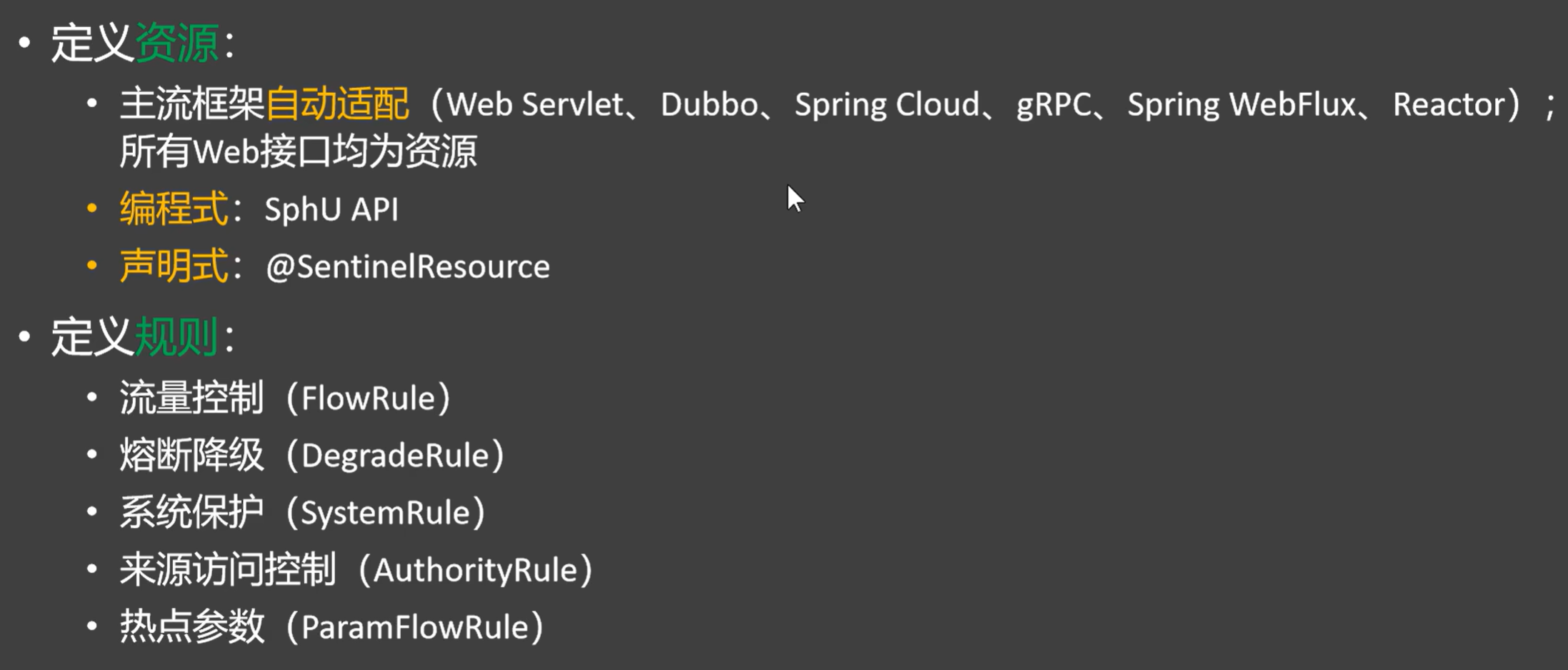
Task: Click the gRPC text
Action: point(1054,106)
